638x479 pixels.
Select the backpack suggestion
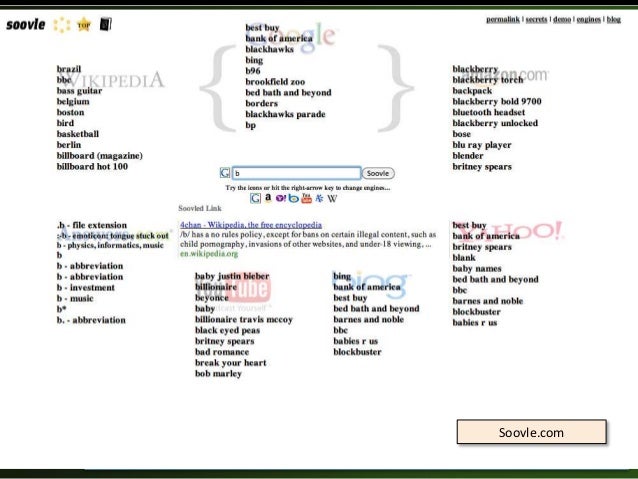click(472, 90)
